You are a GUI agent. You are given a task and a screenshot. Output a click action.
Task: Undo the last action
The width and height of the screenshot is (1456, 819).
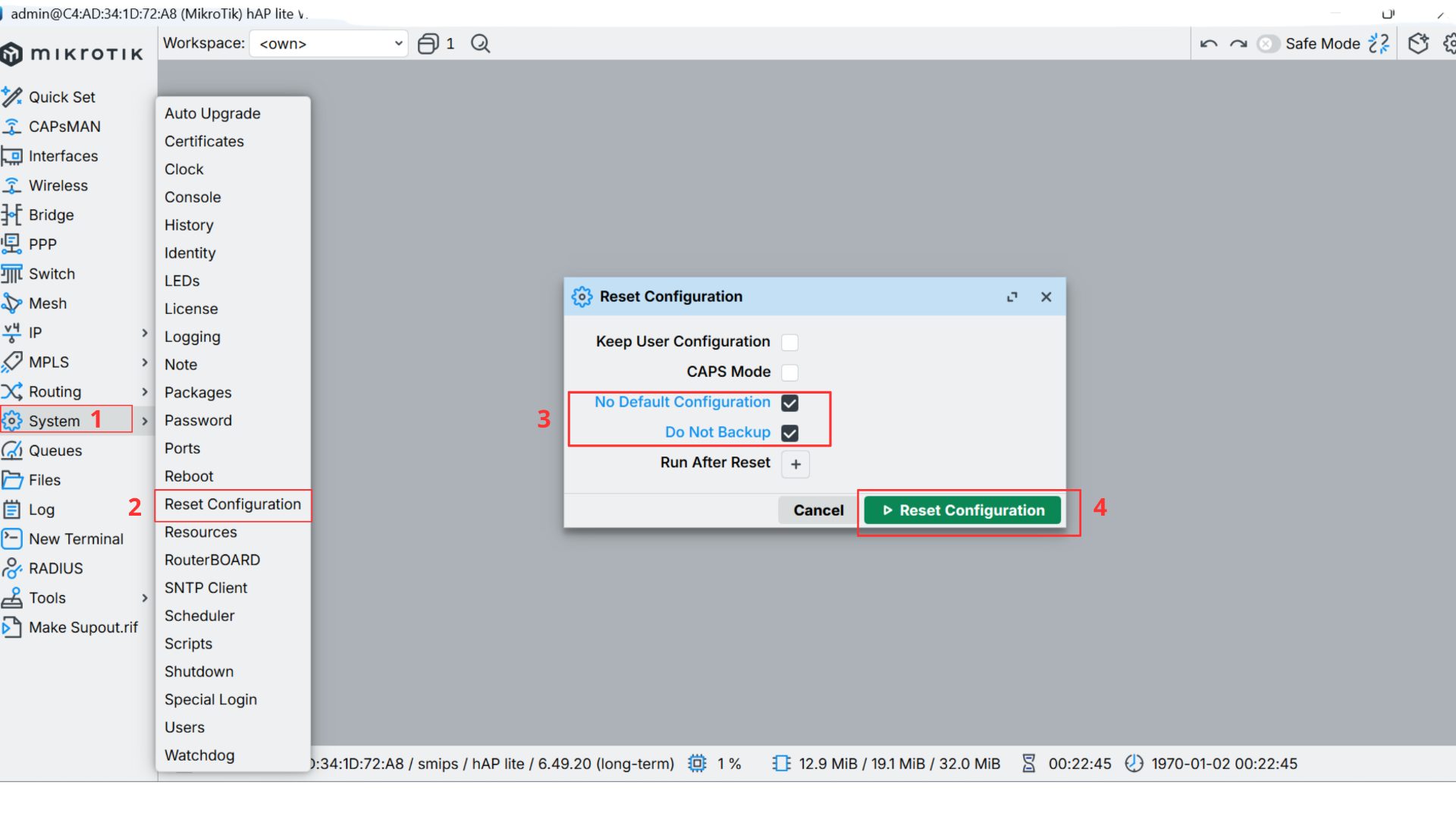coord(1209,44)
